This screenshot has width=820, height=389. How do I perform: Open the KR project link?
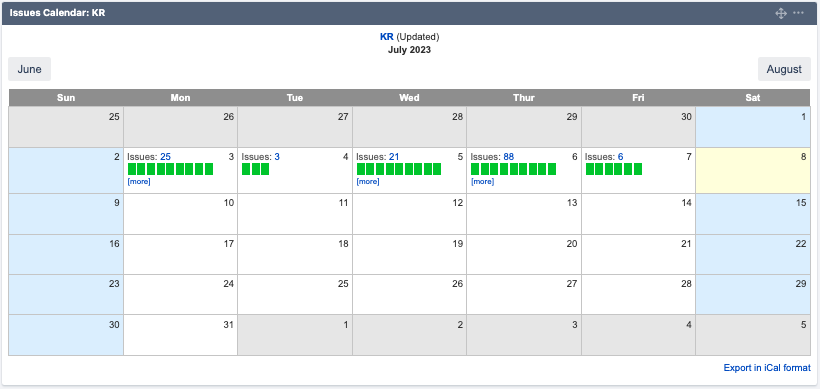[386, 37]
